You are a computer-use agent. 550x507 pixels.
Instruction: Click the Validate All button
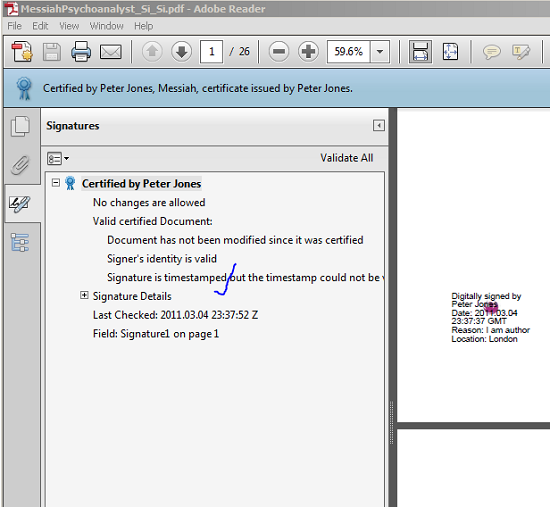pyautogui.click(x=347, y=158)
